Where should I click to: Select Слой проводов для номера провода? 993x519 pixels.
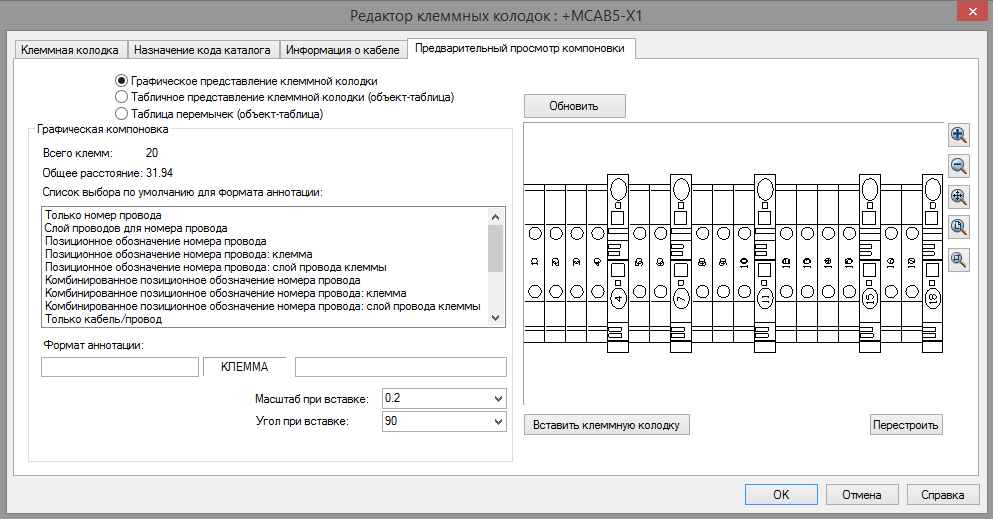pyautogui.click(x=136, y=228)
